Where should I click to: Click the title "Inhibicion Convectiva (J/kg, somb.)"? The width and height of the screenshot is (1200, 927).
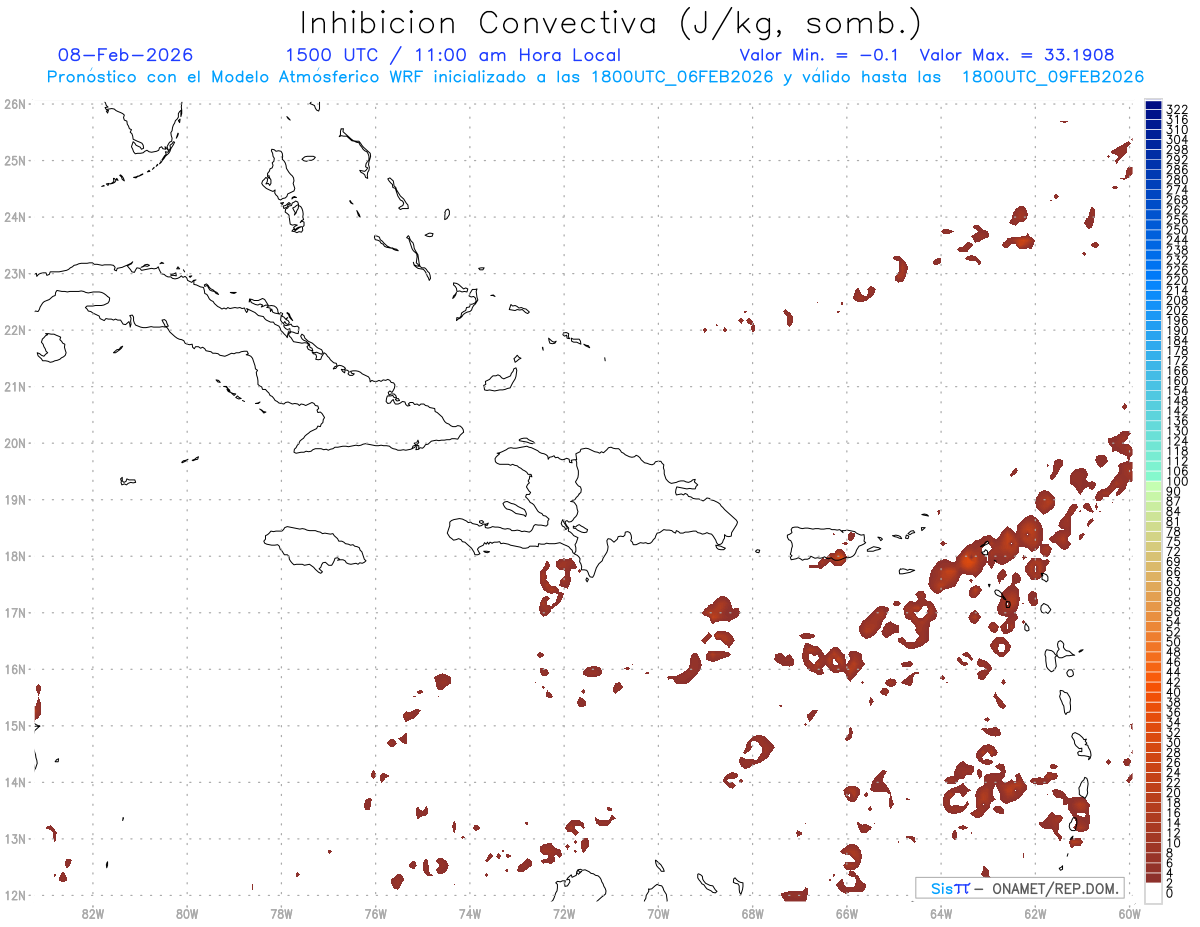(x=611, y=24)
